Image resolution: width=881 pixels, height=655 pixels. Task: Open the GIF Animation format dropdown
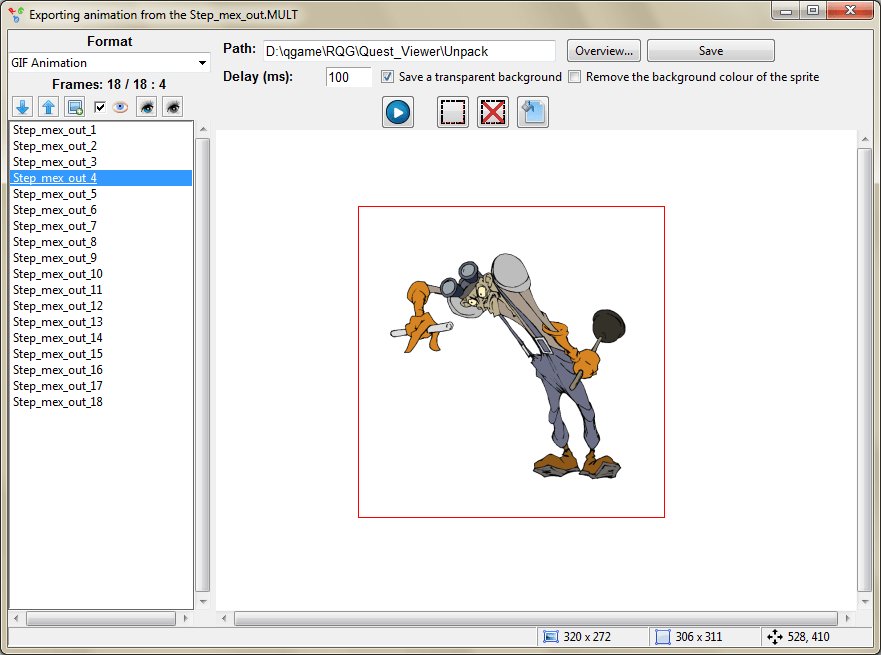(110, 63)
